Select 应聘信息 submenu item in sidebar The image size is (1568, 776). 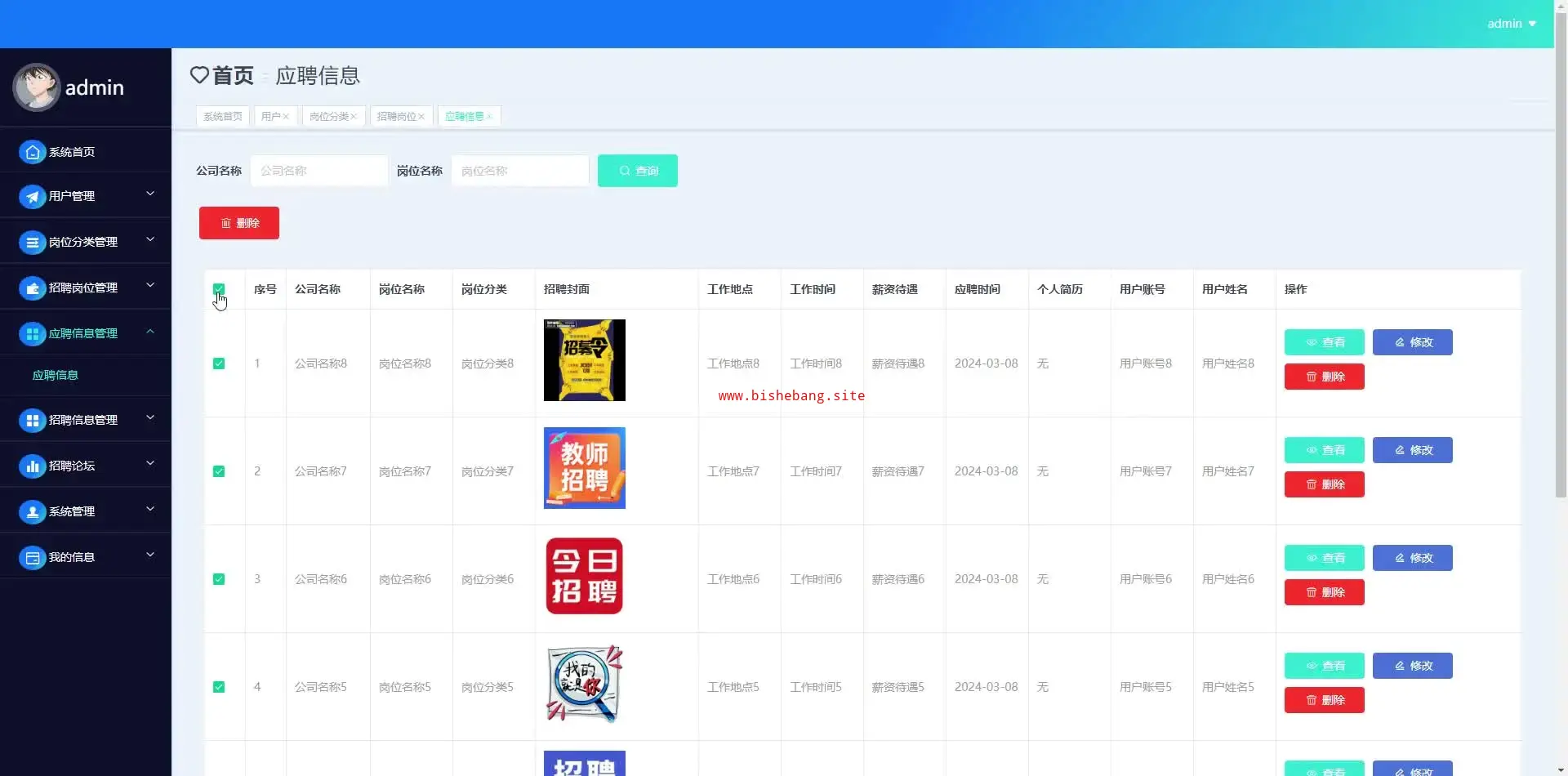coord(56,376)
